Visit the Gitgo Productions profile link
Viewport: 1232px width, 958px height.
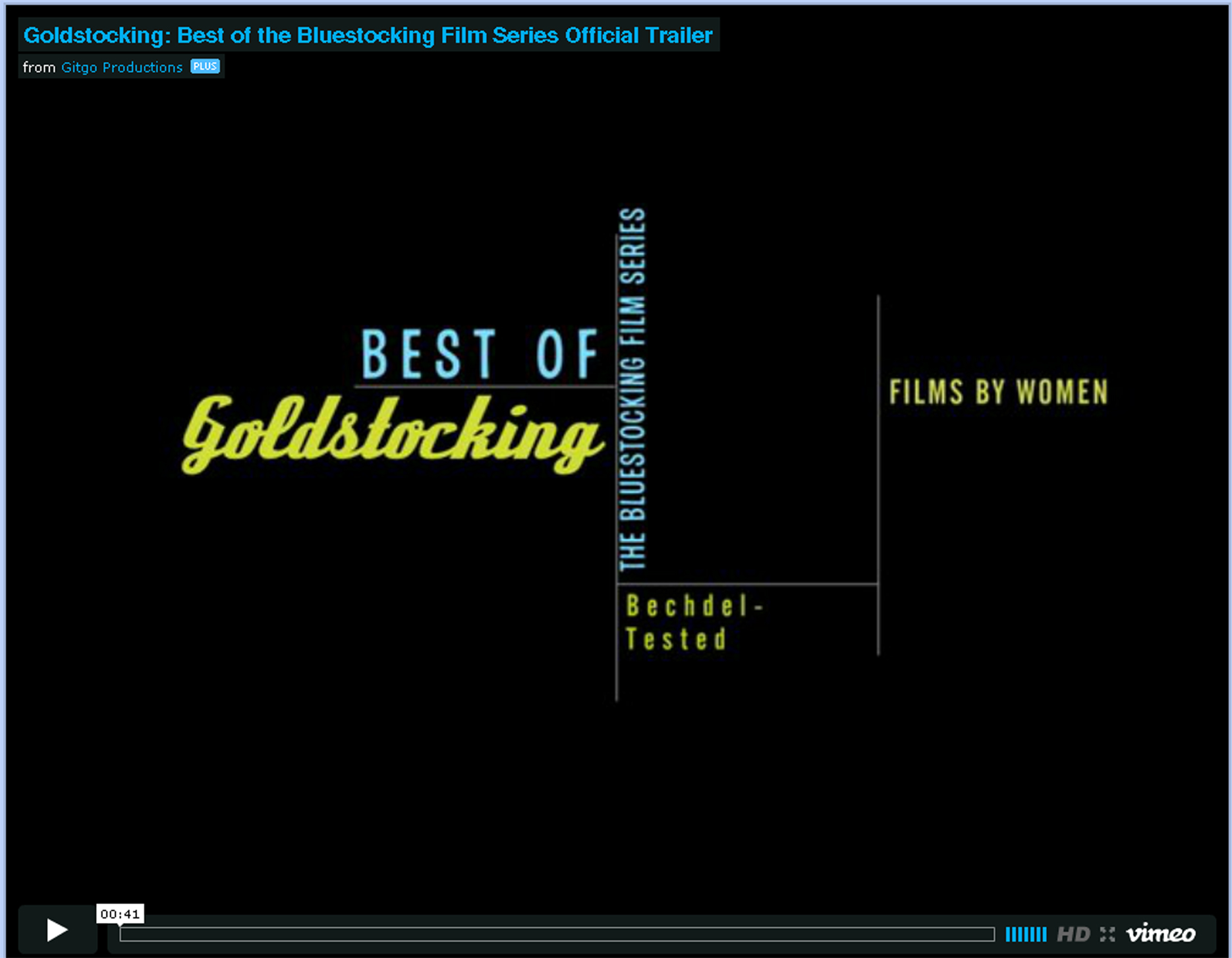122,67
